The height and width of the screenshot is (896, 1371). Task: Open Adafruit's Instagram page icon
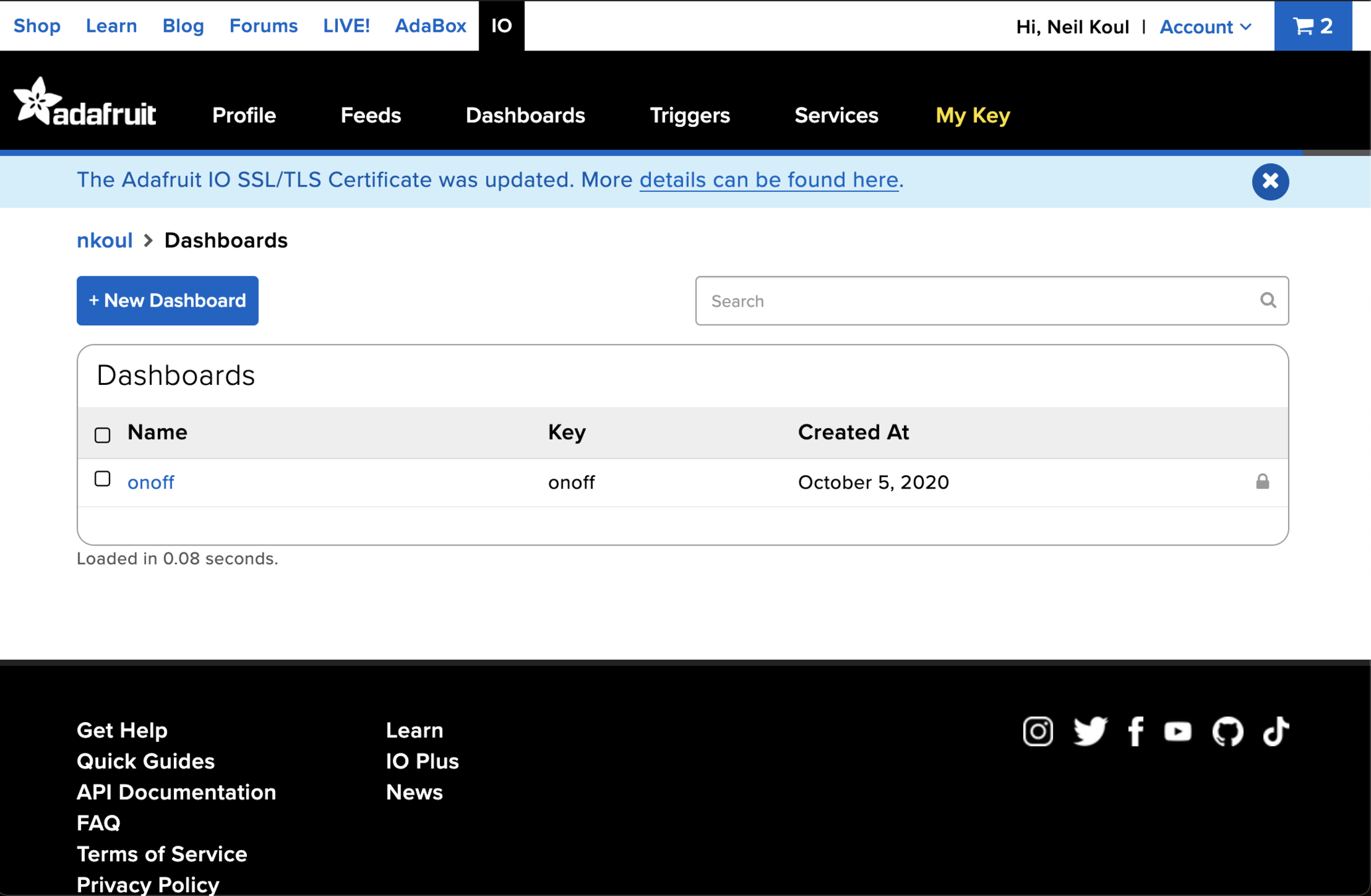pos(1037,731)
